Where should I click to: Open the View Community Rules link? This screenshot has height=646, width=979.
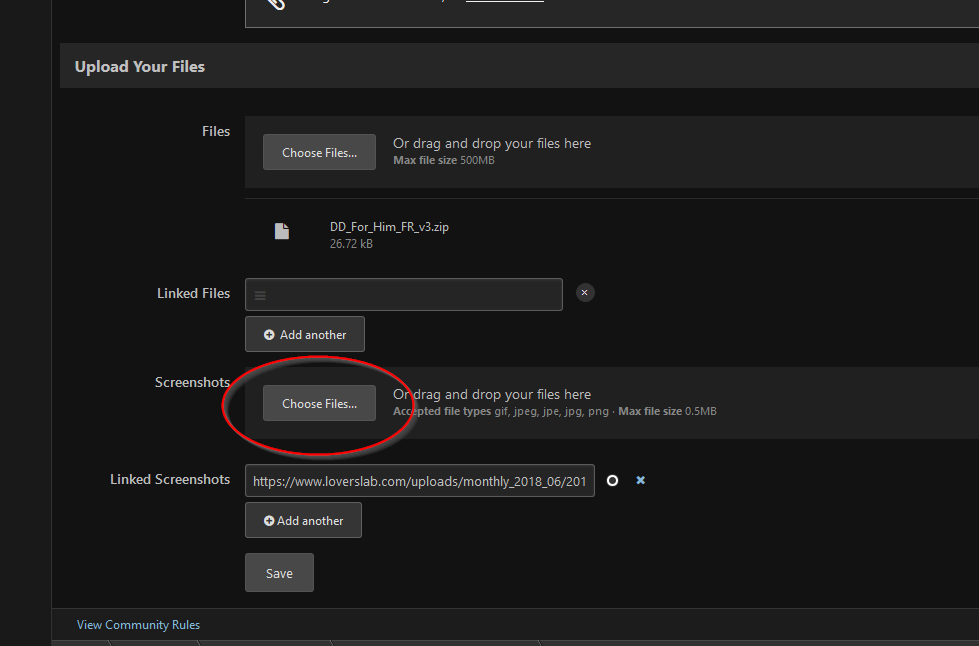pyautogui.click(x=138, y=625)
